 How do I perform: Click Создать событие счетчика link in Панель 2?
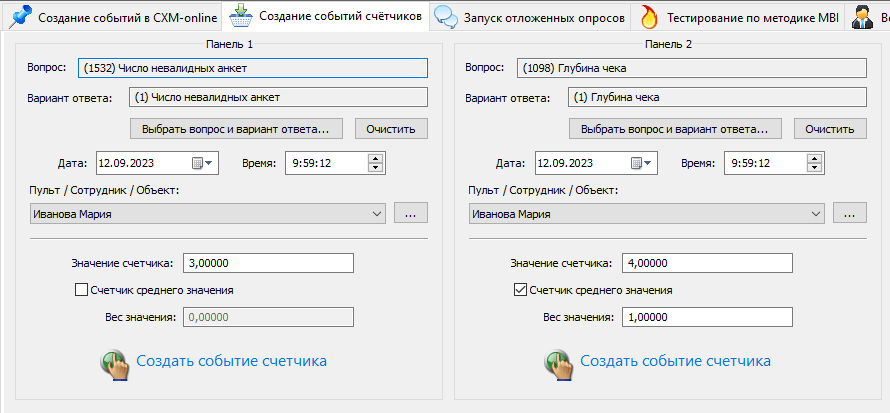(x=675, y=361)
